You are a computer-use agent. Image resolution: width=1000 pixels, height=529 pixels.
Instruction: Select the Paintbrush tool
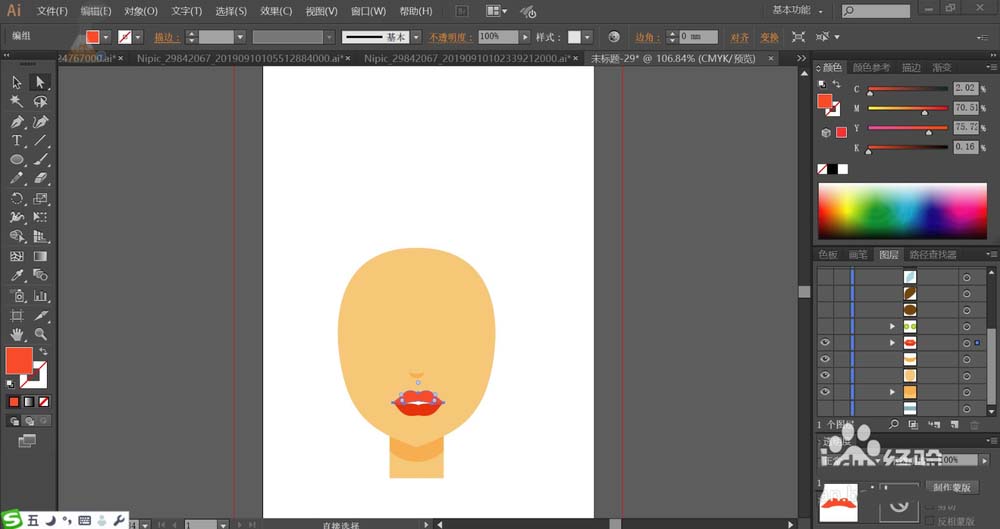tap(40, 160)
